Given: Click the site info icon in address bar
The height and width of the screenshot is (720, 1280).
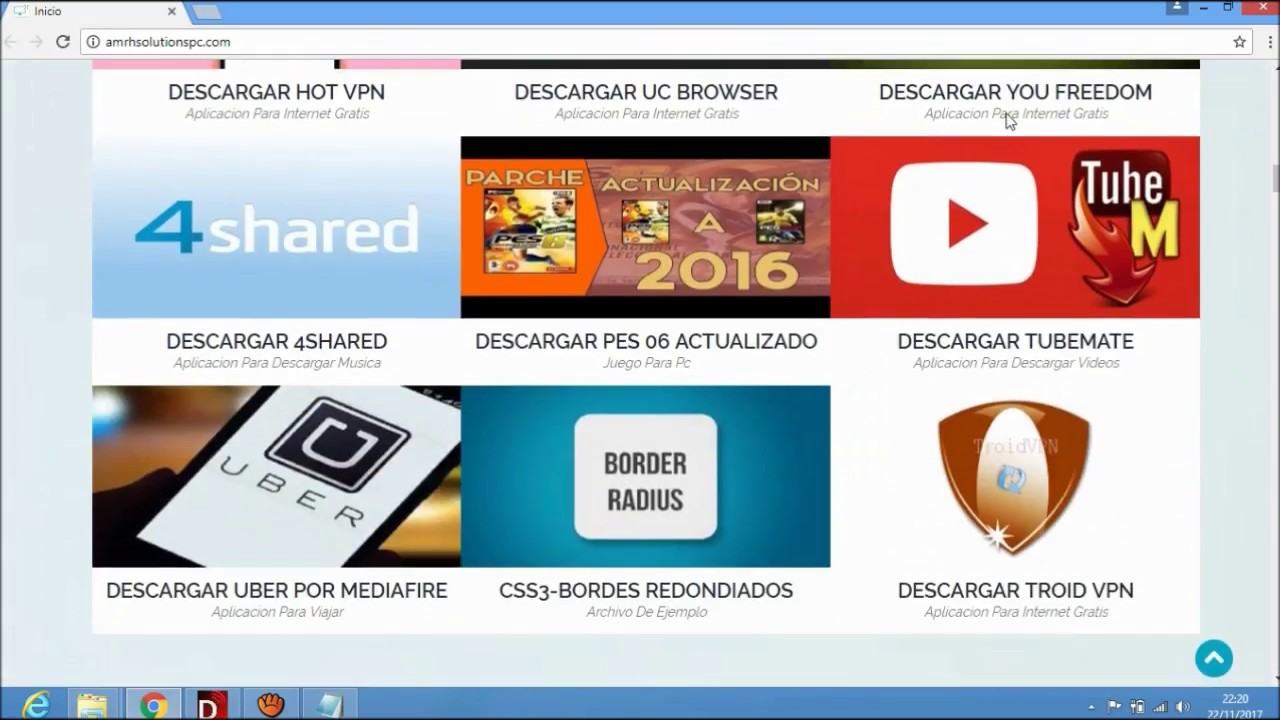Looking at the screenshot, I should [93, 42].
